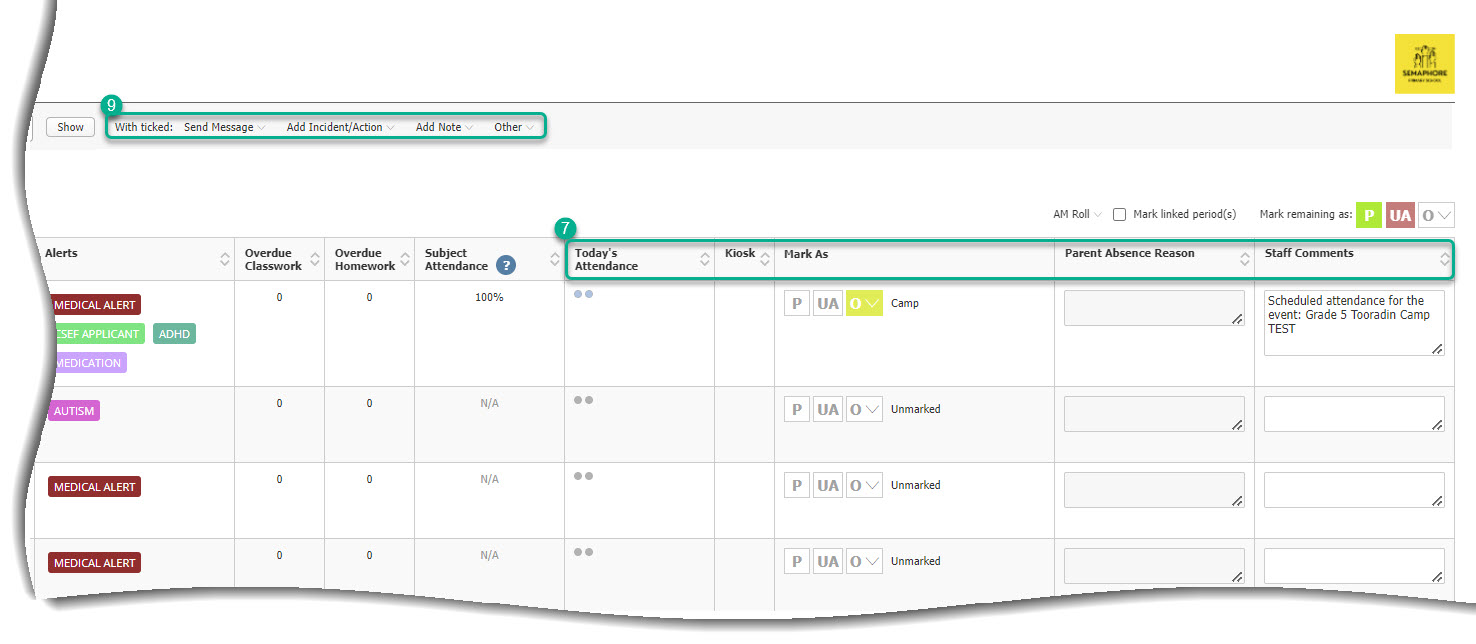Mark the first student Present with the P button
1476x644 pixels.
796,302
